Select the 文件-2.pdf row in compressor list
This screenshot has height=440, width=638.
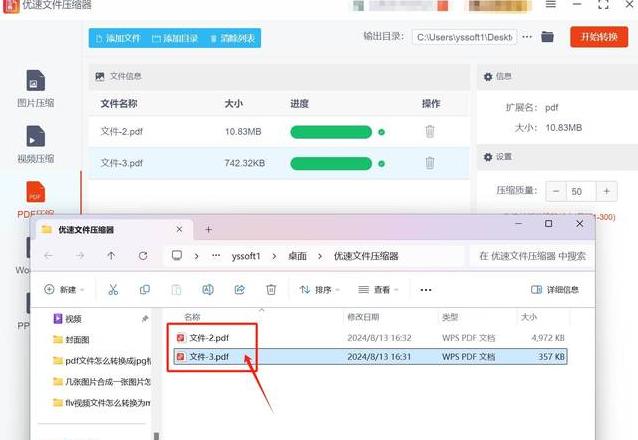coord(279,131)
